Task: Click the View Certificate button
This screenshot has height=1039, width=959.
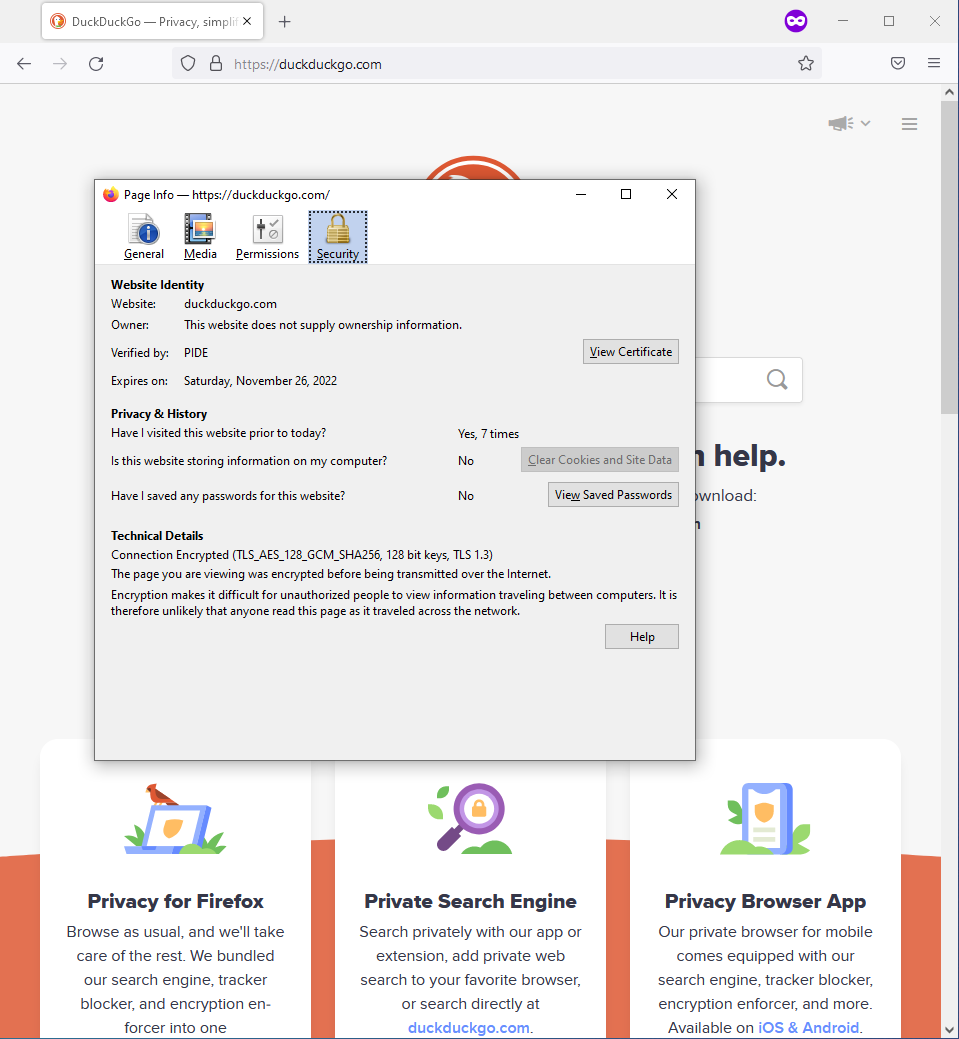Action: tap(630, 351)
